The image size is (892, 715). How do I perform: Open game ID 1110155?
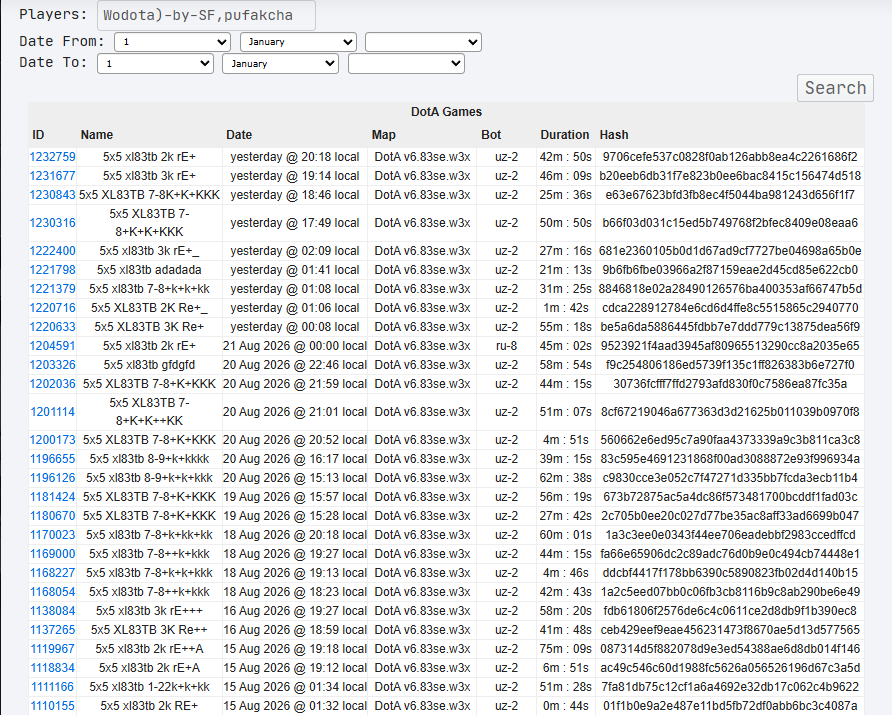pos(52,706)
